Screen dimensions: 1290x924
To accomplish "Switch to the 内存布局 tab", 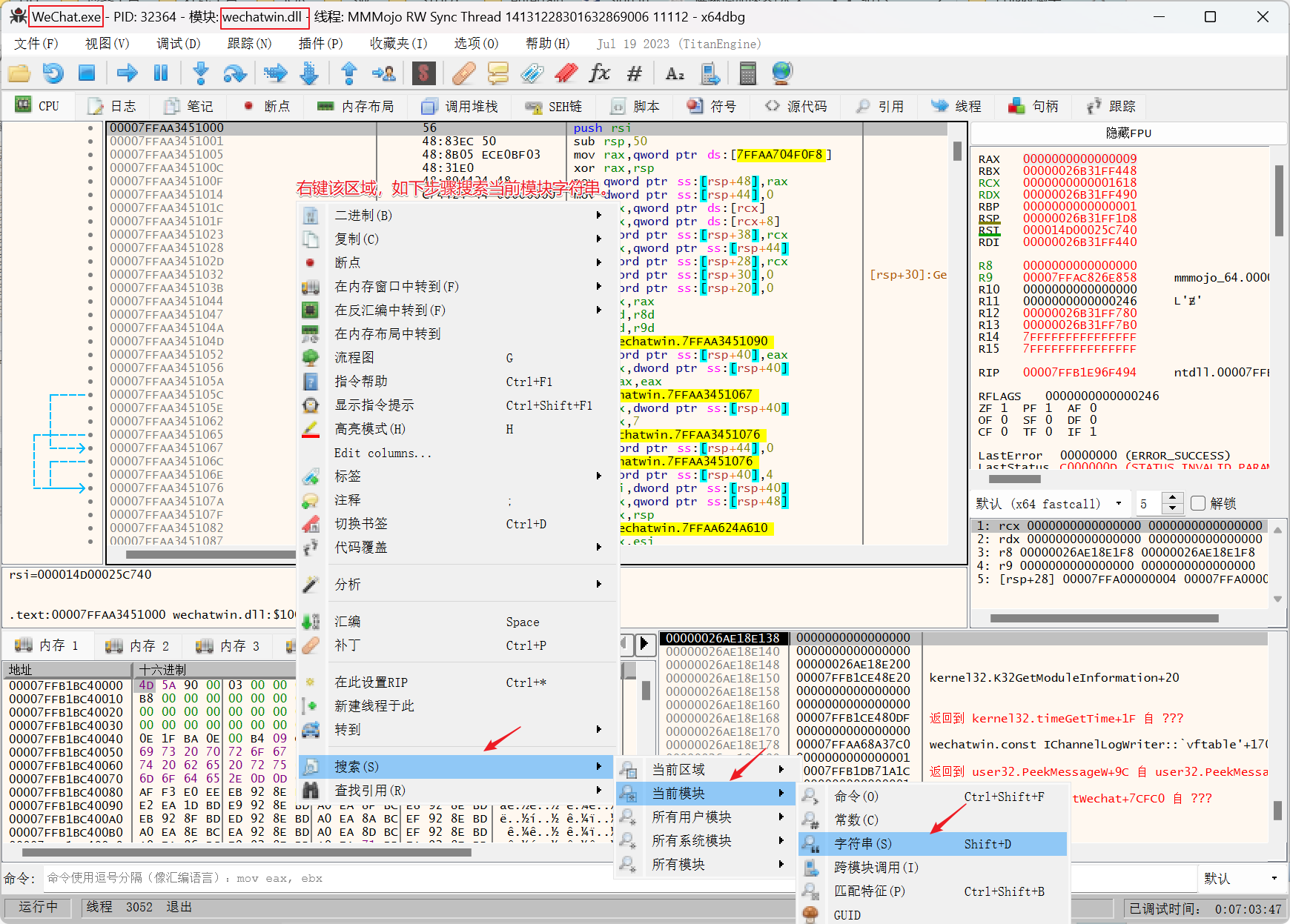I will tap(356, 107).
